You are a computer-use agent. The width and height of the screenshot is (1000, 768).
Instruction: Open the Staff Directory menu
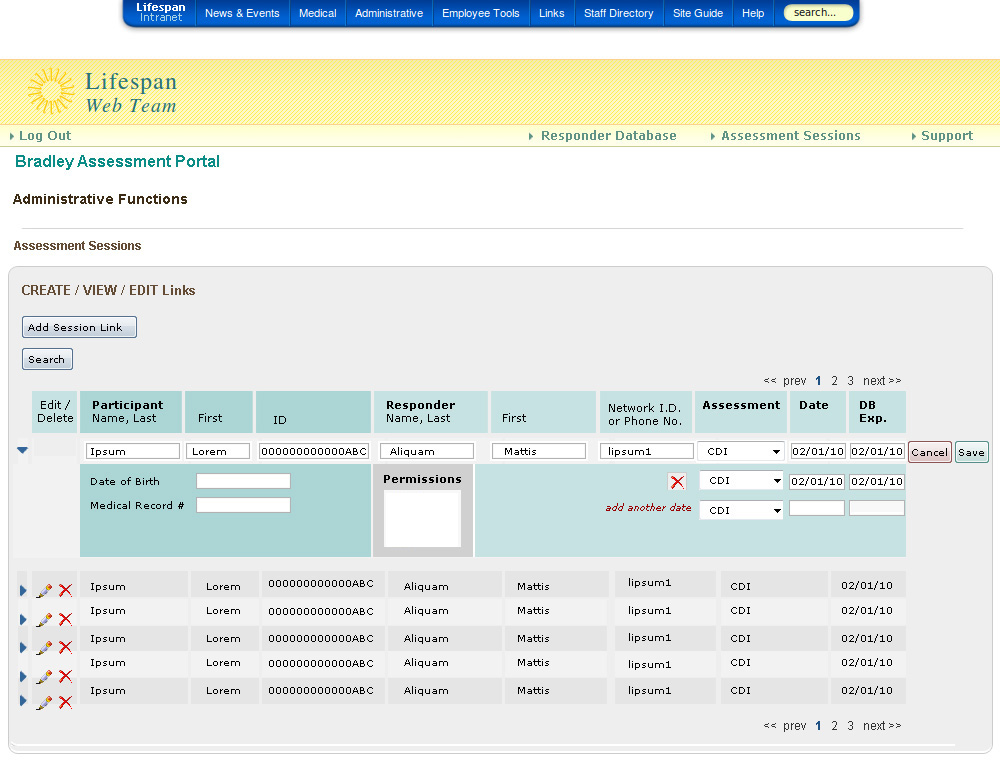pyautogui.click(x=619, y=13)
